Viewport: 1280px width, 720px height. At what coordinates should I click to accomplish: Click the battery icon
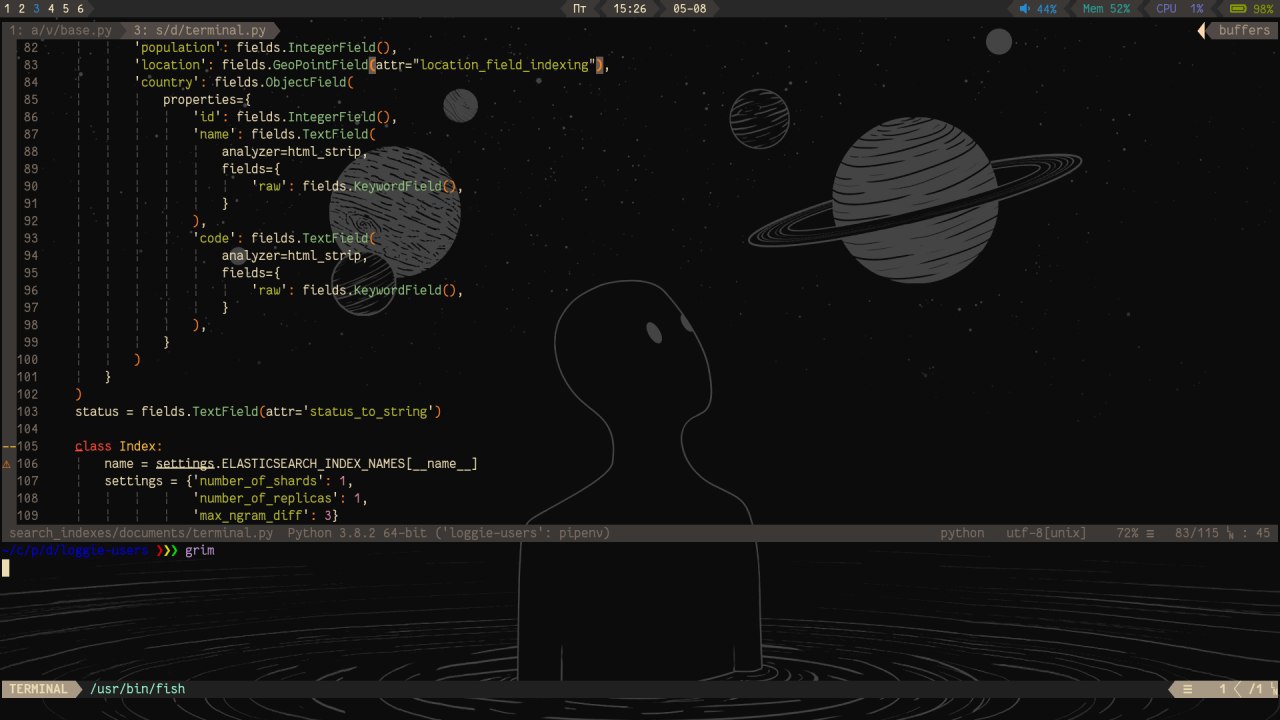[x=1237, y=8]
